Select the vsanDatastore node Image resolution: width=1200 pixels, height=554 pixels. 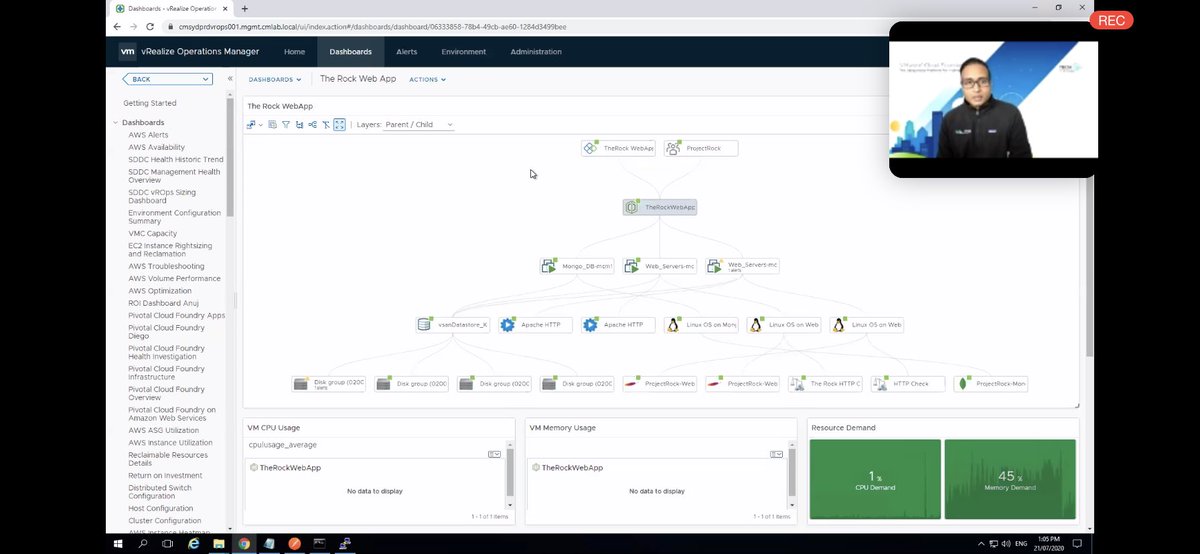[x=453, y=325]
